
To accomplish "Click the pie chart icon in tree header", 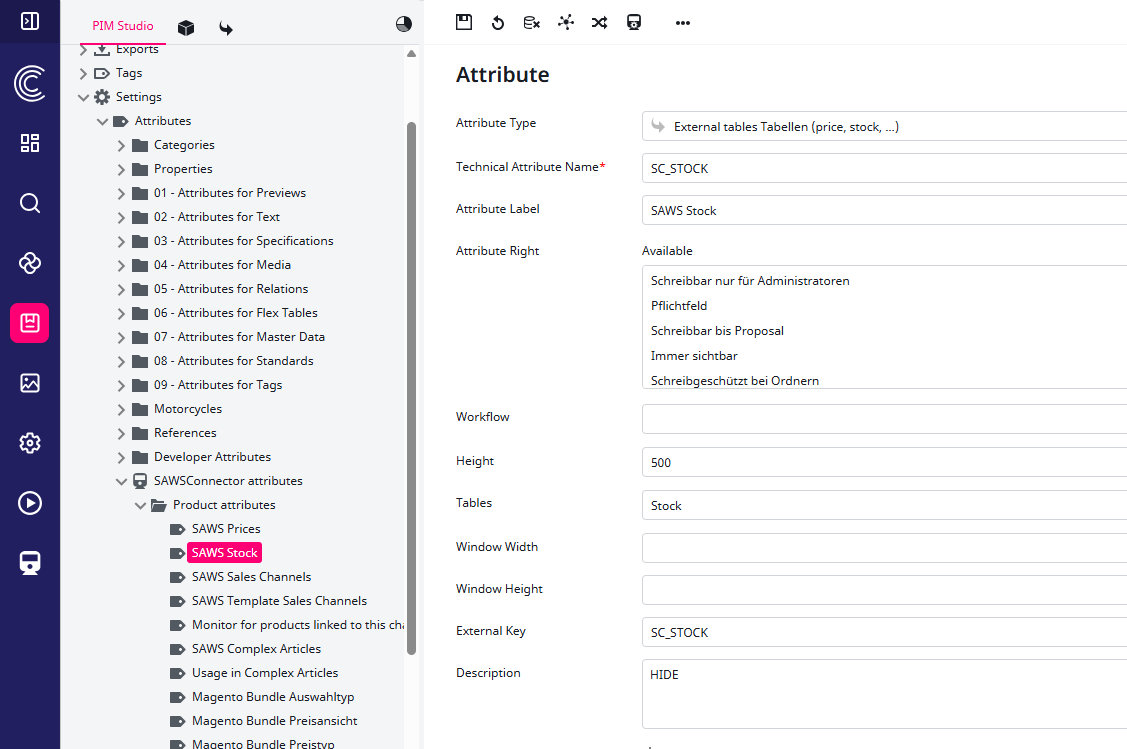I will (404, 25).
